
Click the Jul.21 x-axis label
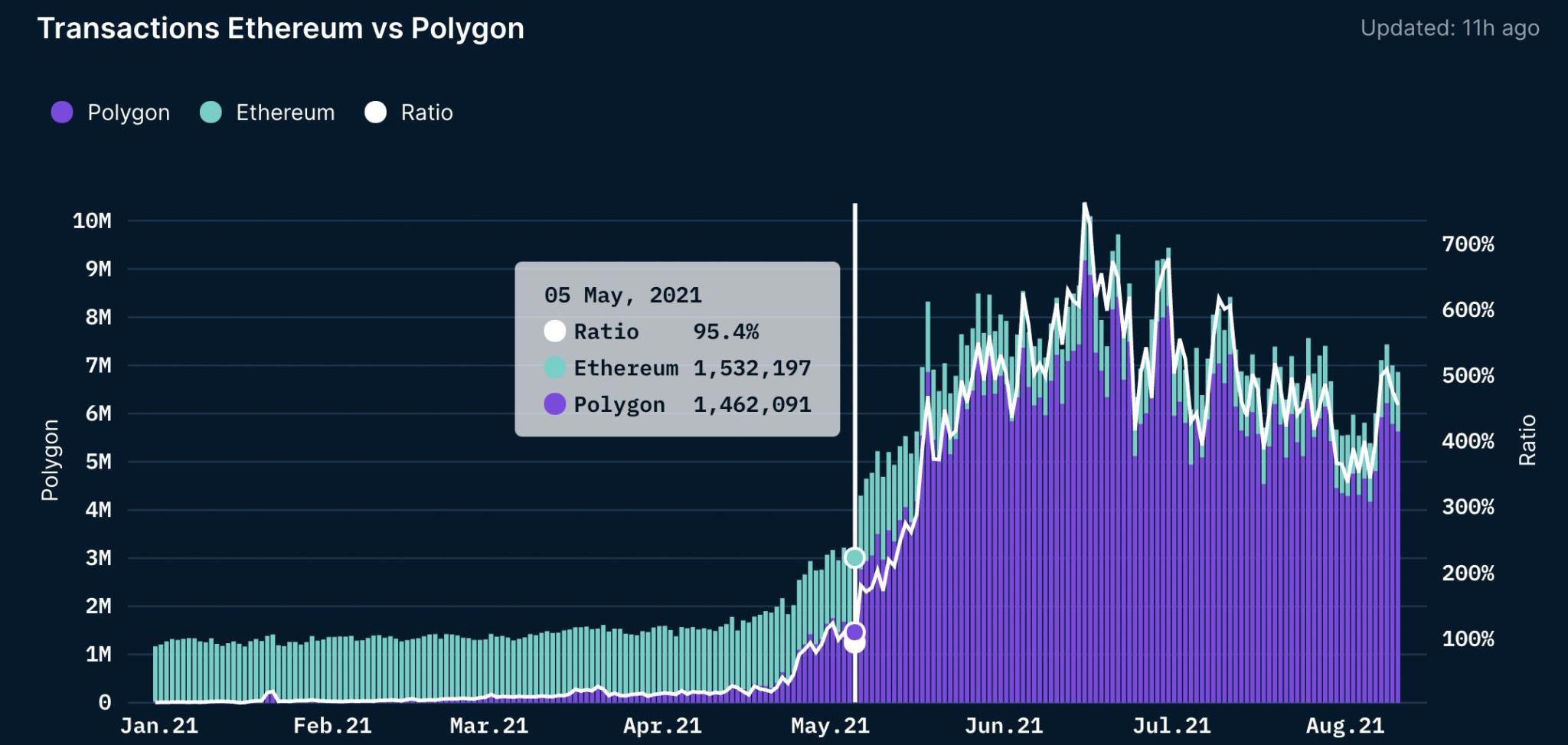(x=1171, y=726)
